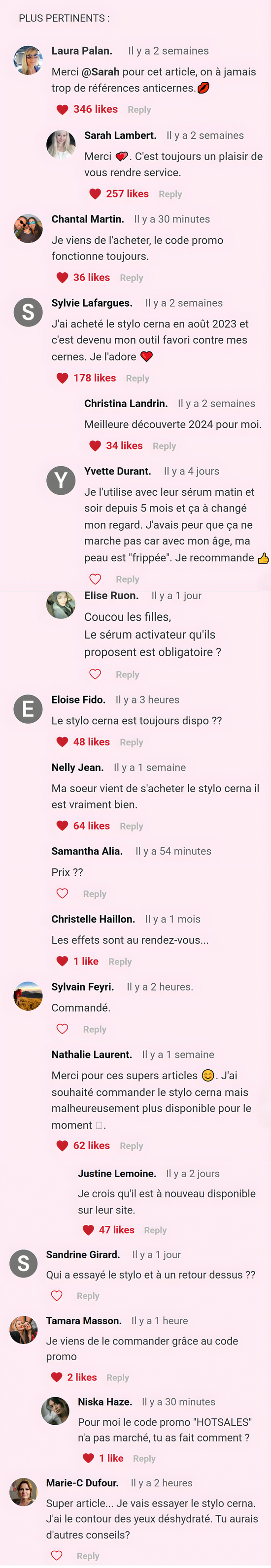
Task: Reply to Laura Palan's comment
Action: coord(139,110)
